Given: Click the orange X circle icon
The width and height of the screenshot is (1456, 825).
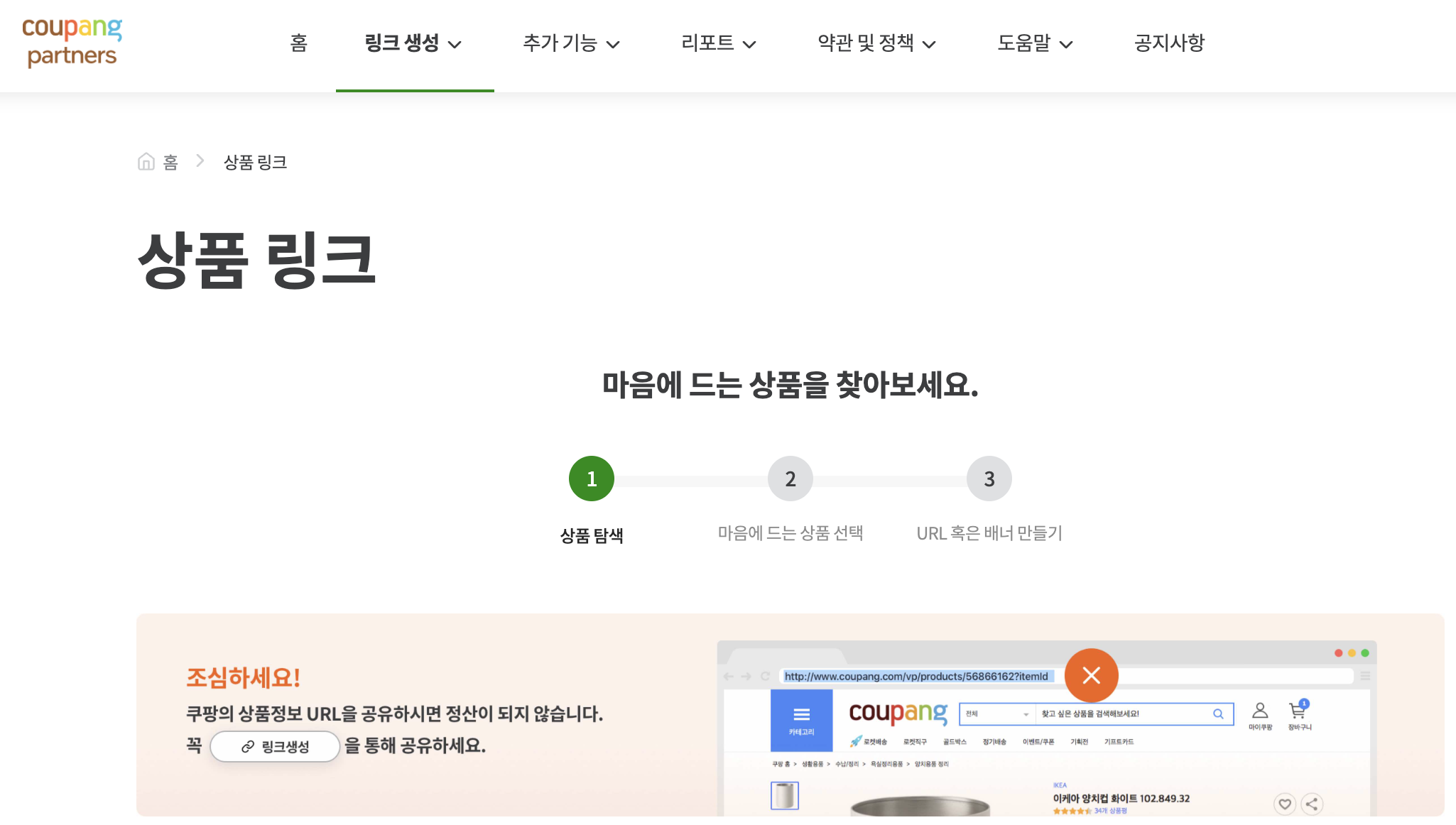Looking at the screenshot, I should click(1091, 675).
